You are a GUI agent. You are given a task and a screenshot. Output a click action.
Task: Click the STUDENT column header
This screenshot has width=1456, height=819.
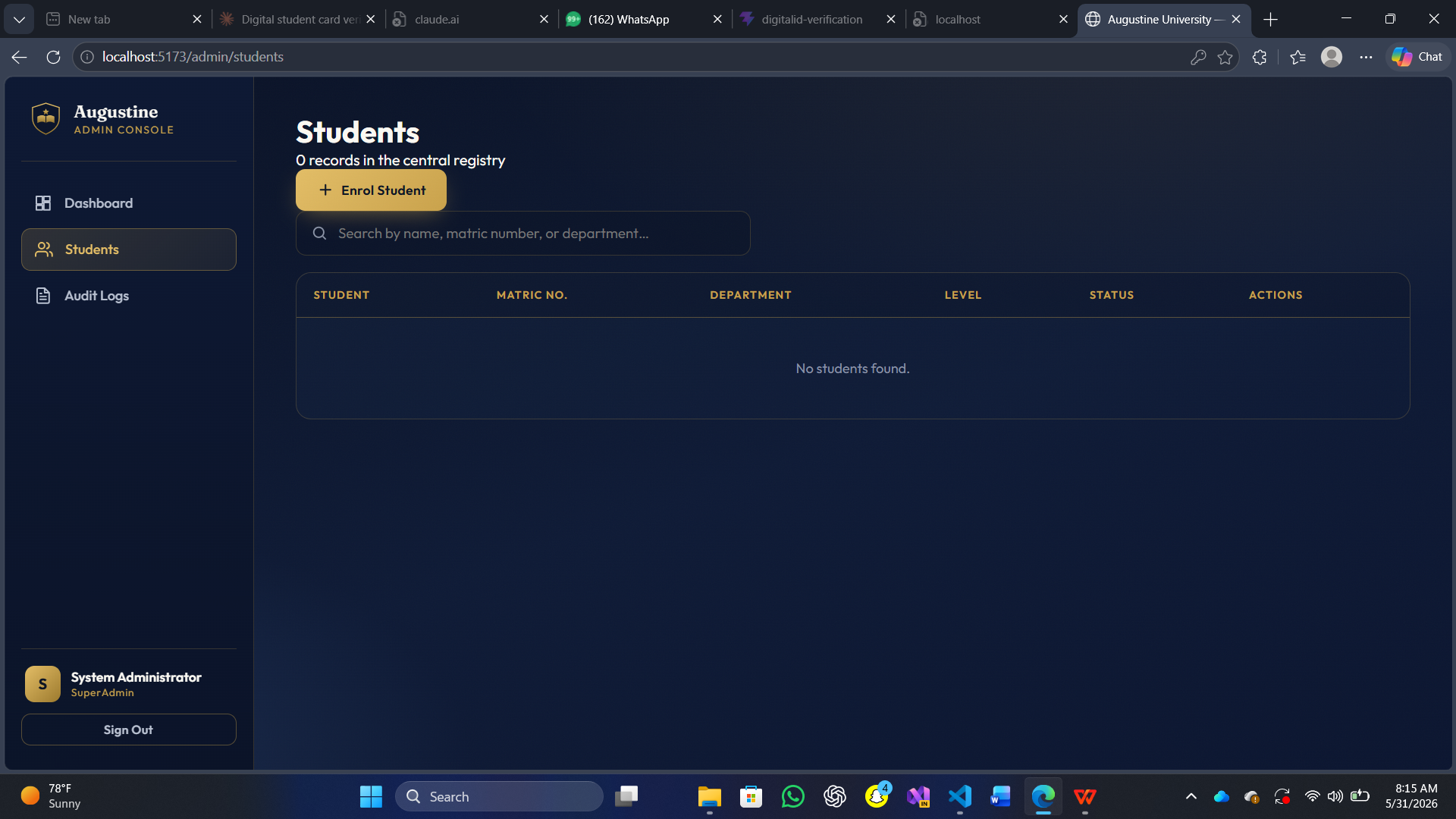[x=341, y=295]
